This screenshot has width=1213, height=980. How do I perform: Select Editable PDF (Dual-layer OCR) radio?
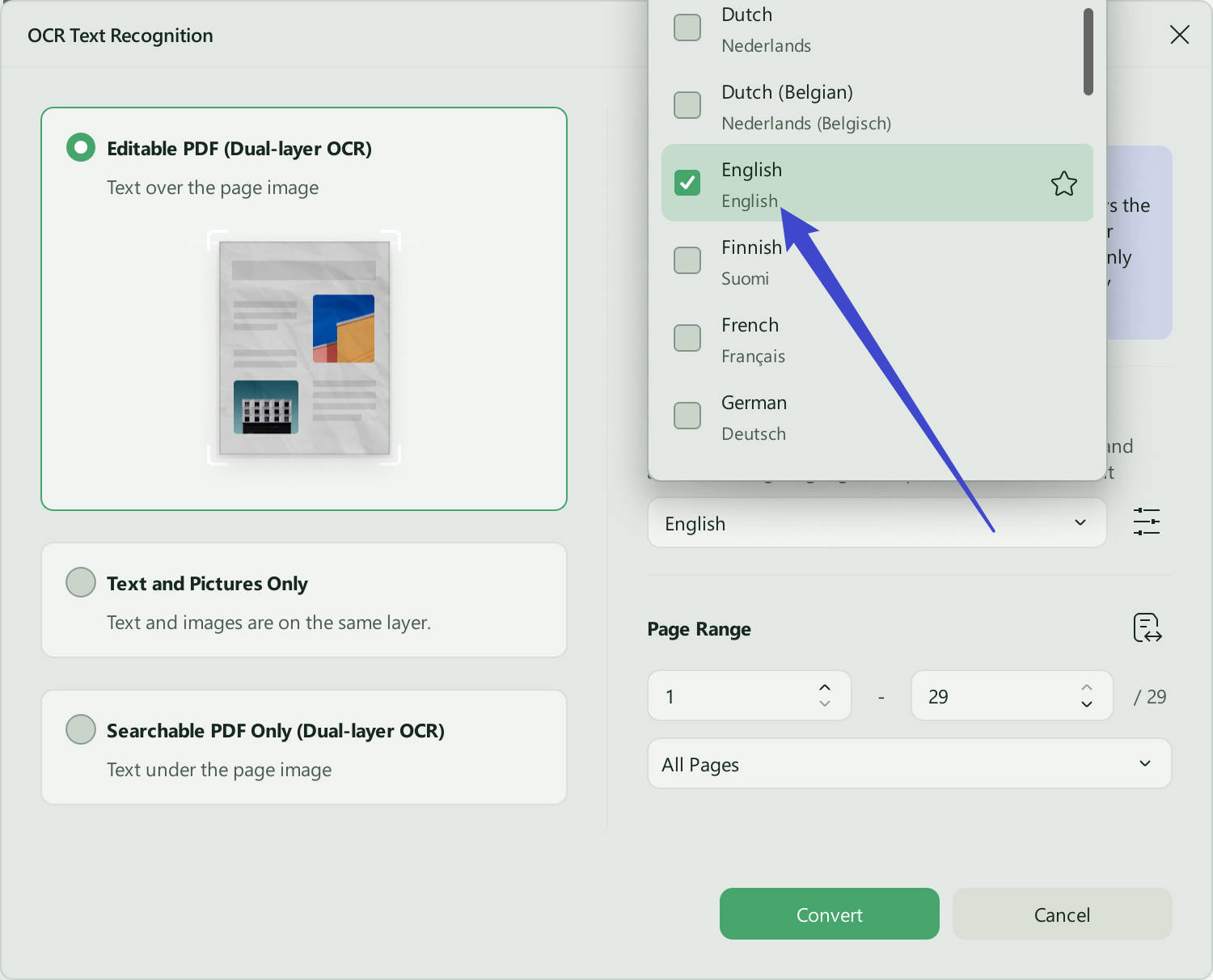81,147
